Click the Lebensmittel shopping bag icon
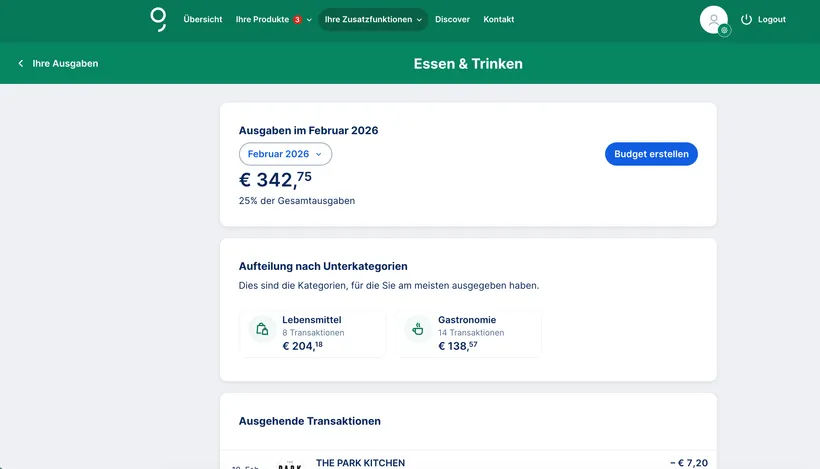 pyautogui.click(x=263, y=329)
